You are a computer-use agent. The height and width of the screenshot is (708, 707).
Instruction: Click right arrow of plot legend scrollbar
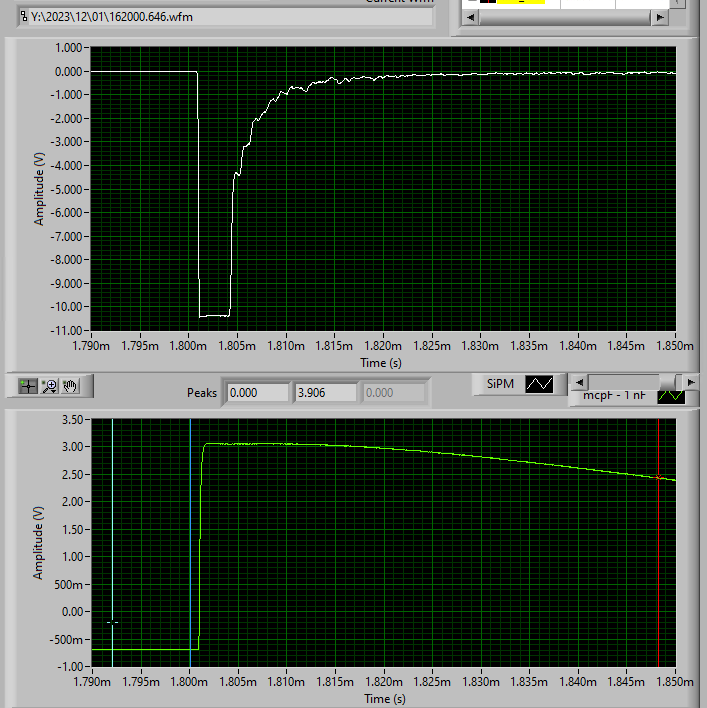(690, 382)
